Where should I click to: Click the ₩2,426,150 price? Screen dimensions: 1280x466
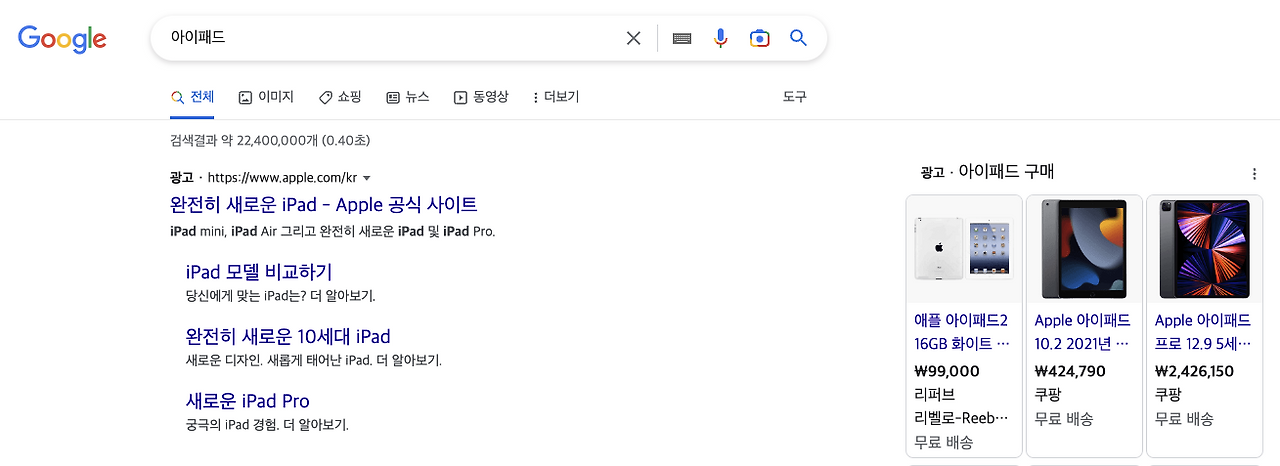pos(1194,371)
